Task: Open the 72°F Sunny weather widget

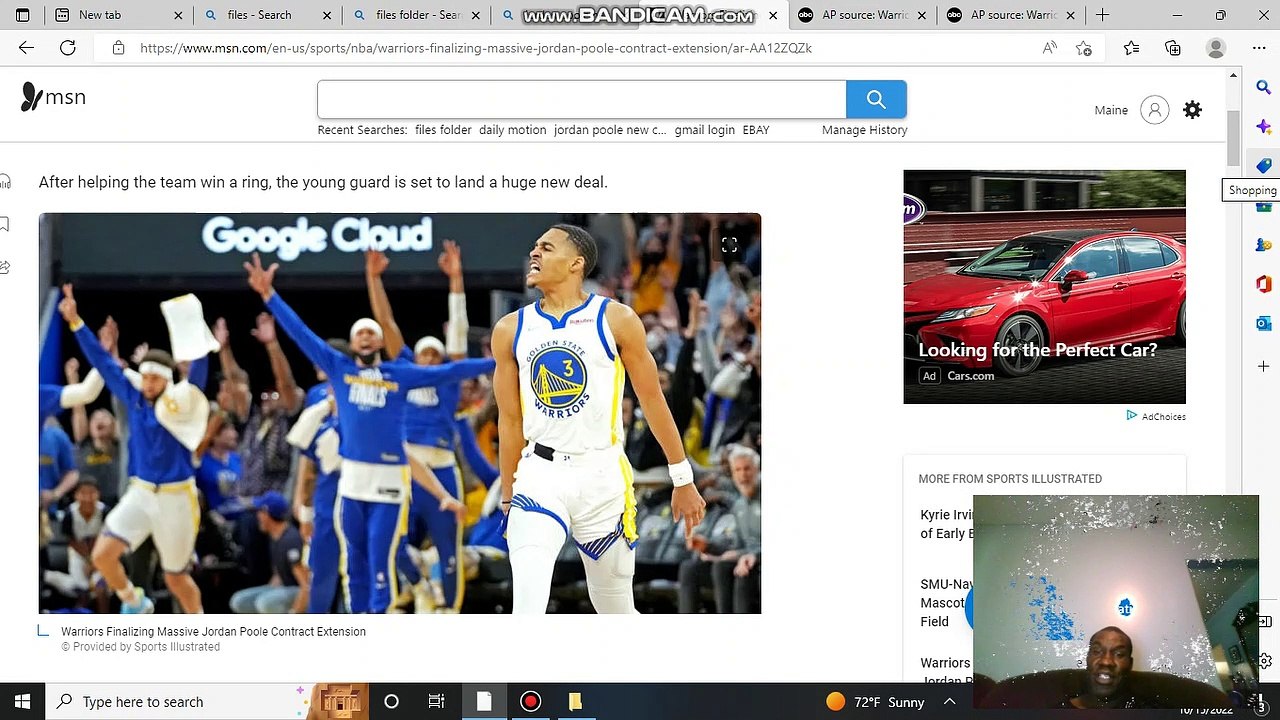Action: [875, 702]
